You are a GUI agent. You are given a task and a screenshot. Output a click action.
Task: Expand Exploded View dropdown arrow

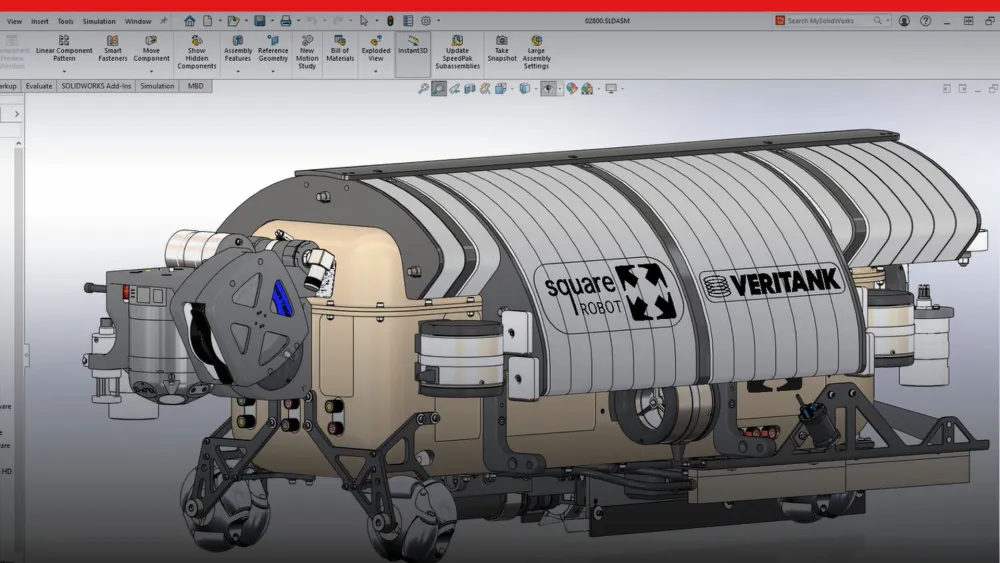376,71
